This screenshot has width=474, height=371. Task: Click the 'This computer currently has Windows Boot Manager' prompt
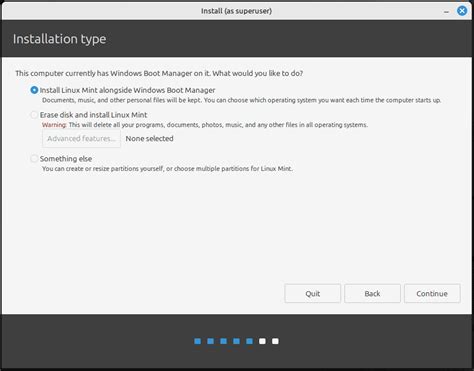click(159, 73)
